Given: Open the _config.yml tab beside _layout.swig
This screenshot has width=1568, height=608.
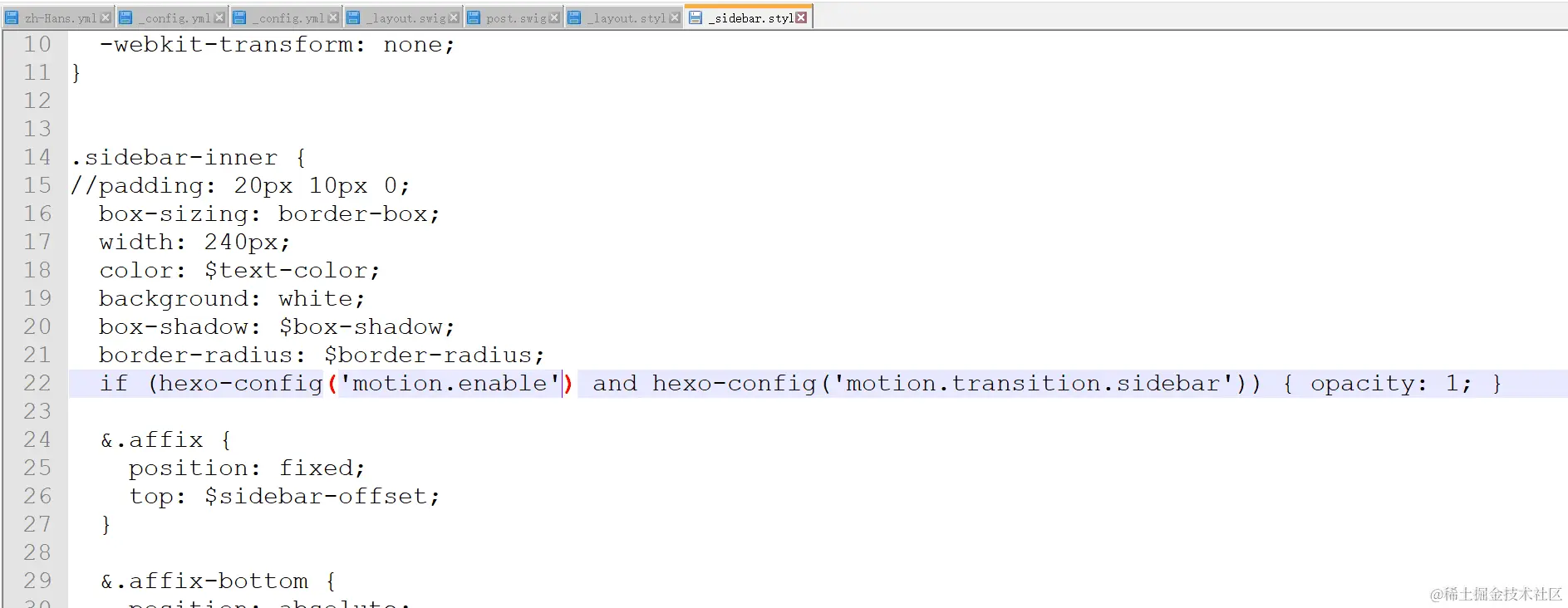Looking at the screenshot, I should pos(286,17).
